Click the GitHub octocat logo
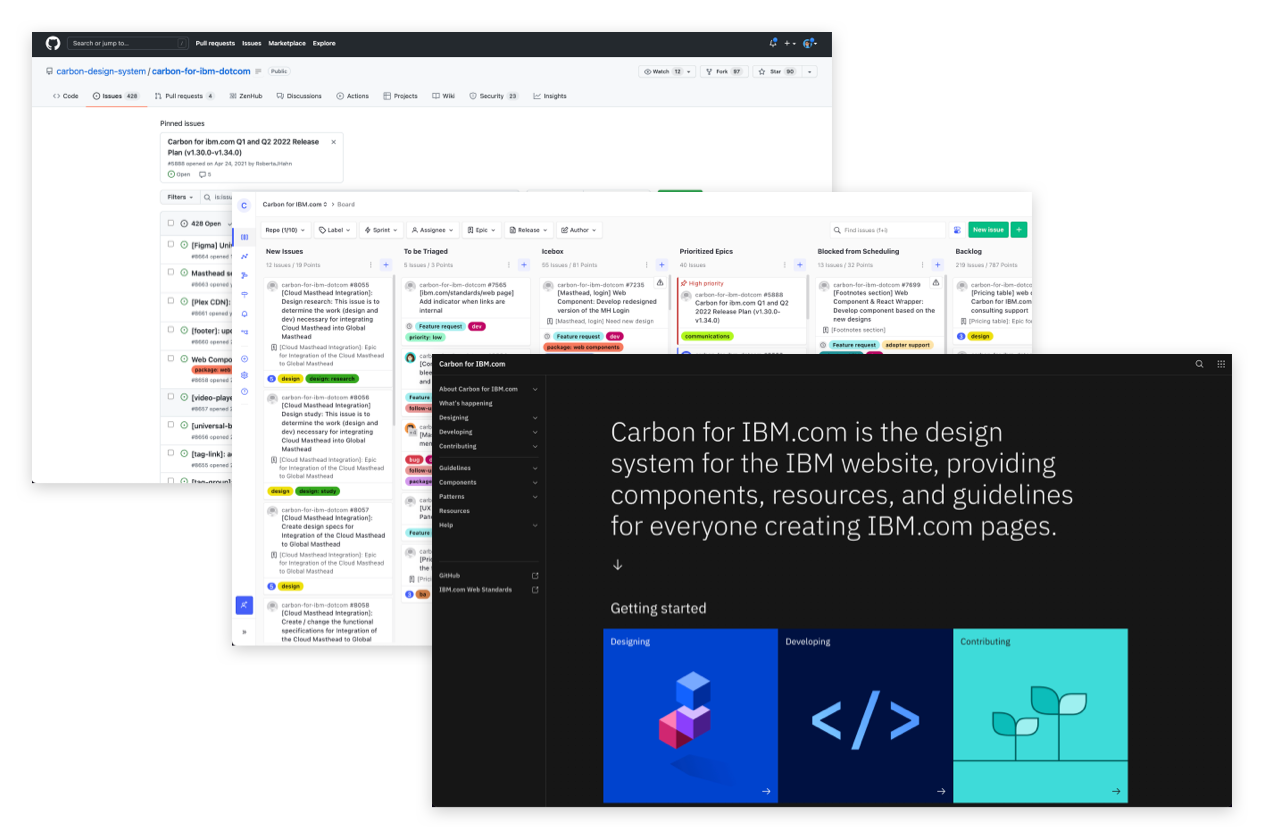 [53, 43]
